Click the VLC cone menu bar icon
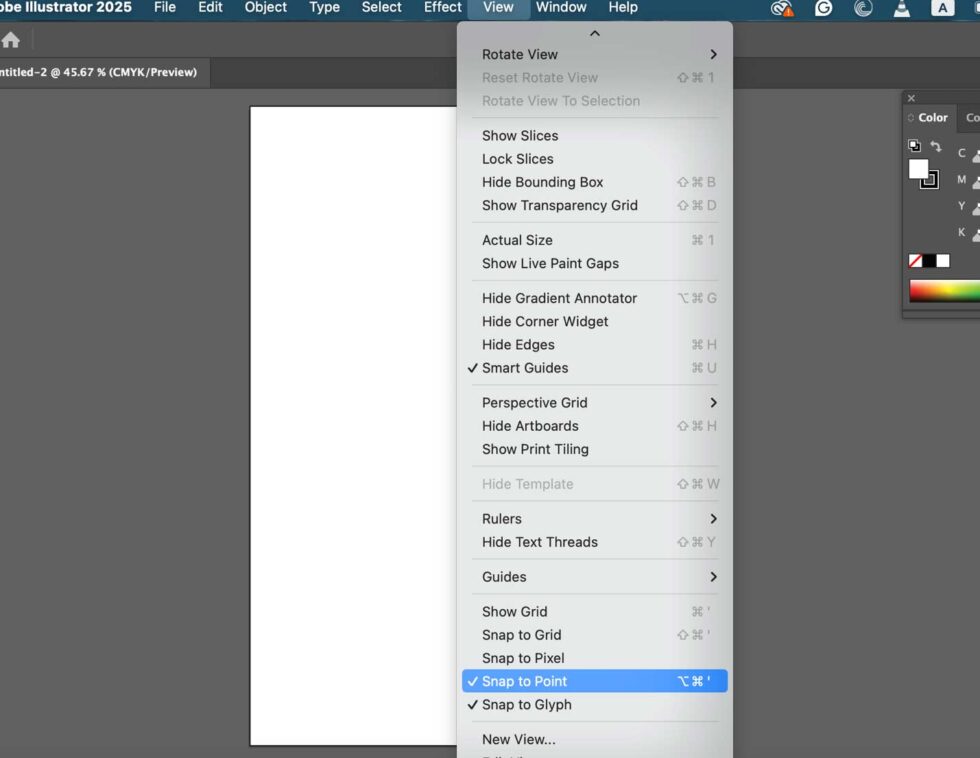 click(901, 8)
